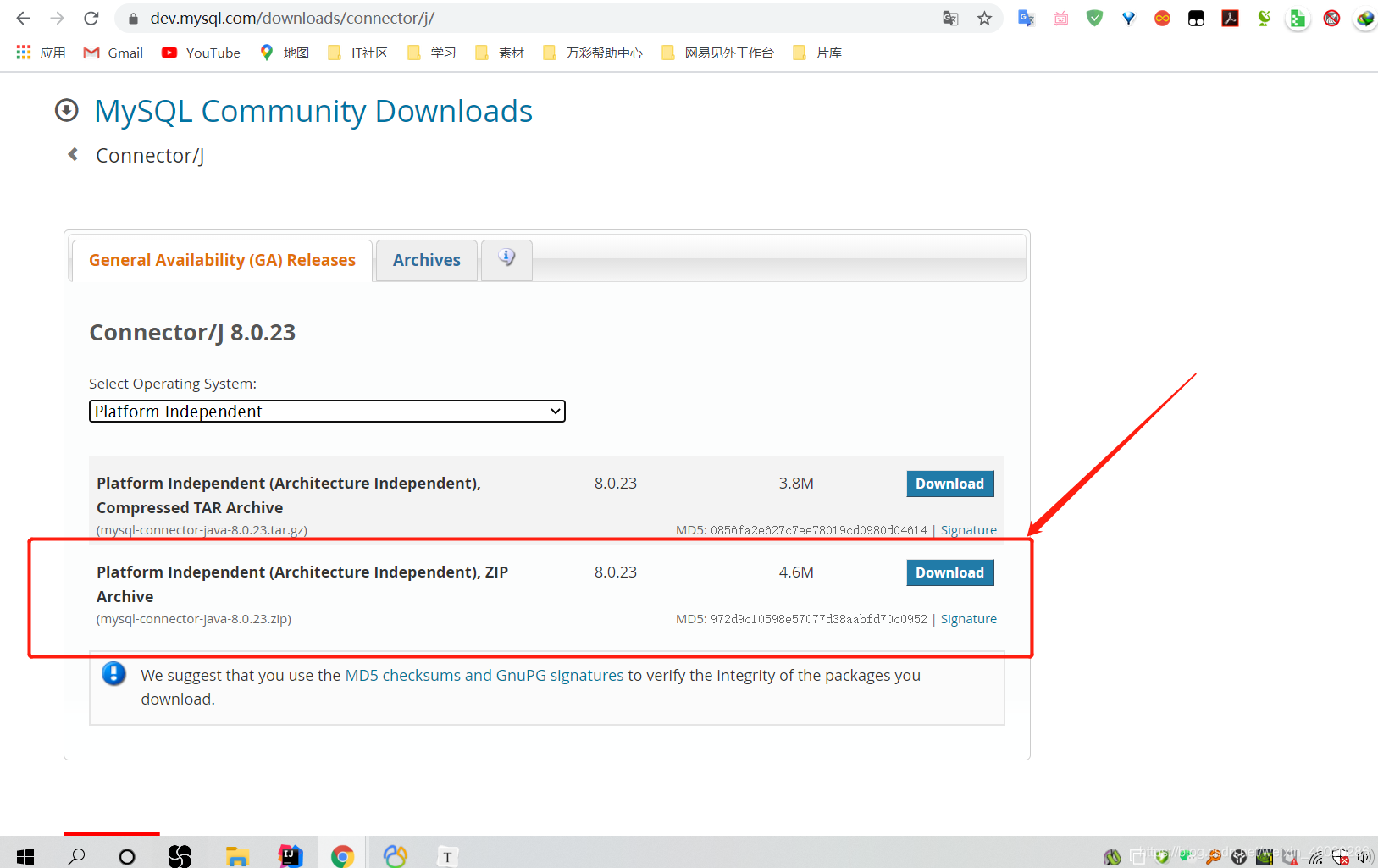The image size is (1378, 868).
Task: Open the 片库 bookmark folder
Action: pyautogui.click(x=817, y=53)
